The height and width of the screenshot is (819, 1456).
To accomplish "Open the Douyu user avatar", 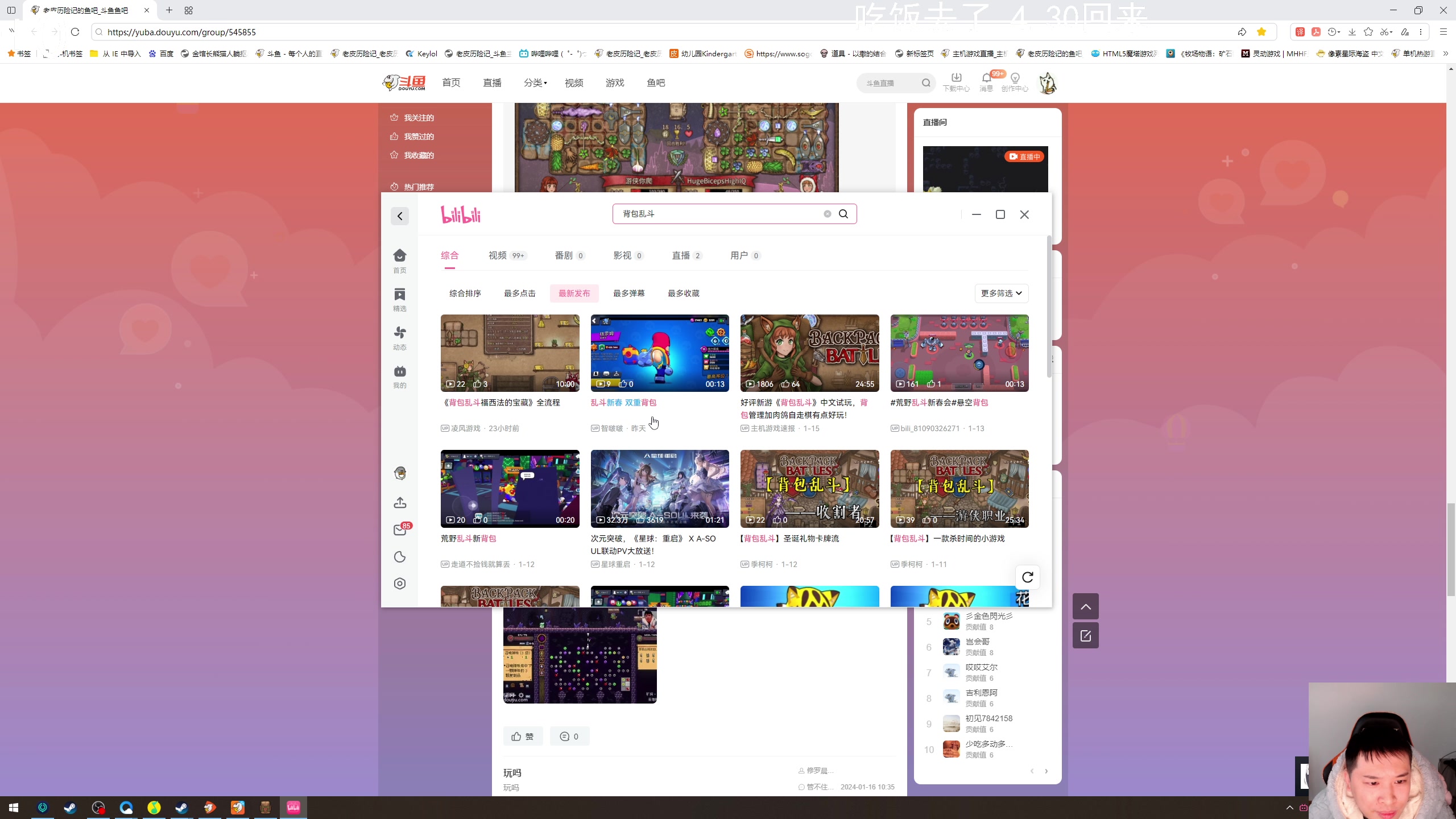I will (x=1048, y=83).
